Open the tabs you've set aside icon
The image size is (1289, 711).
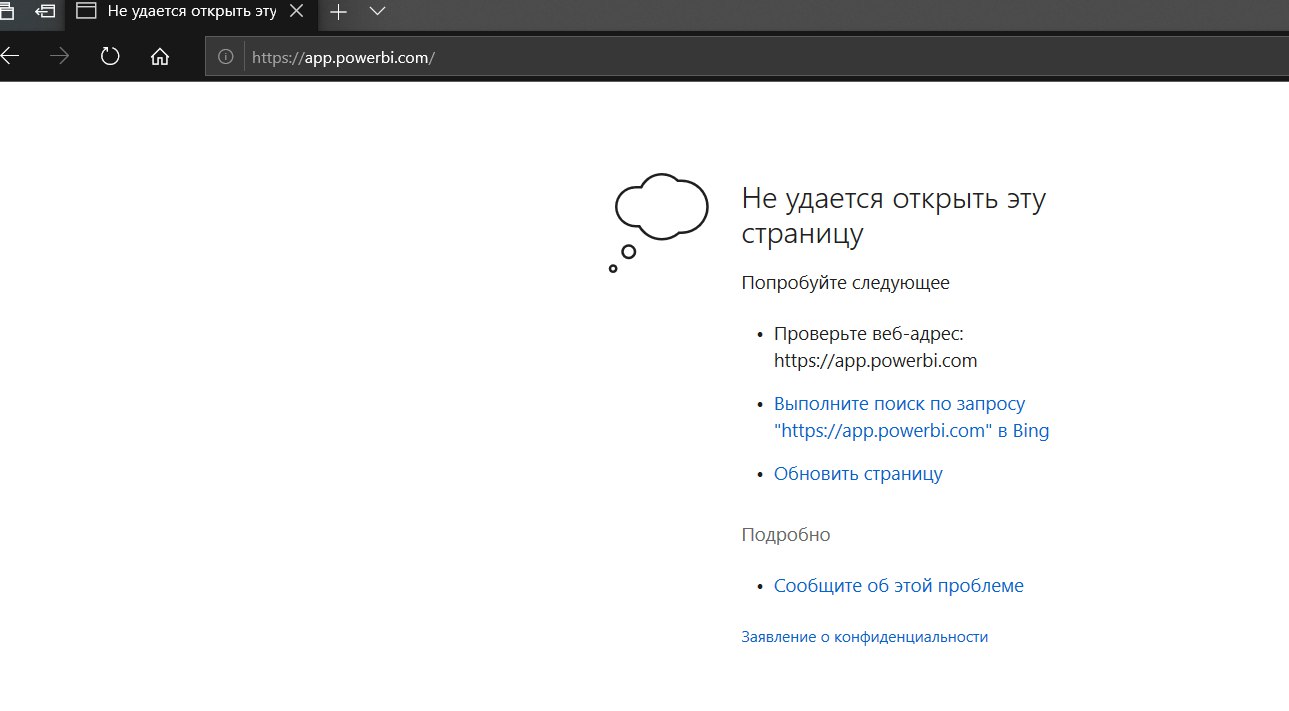point(7,12)
